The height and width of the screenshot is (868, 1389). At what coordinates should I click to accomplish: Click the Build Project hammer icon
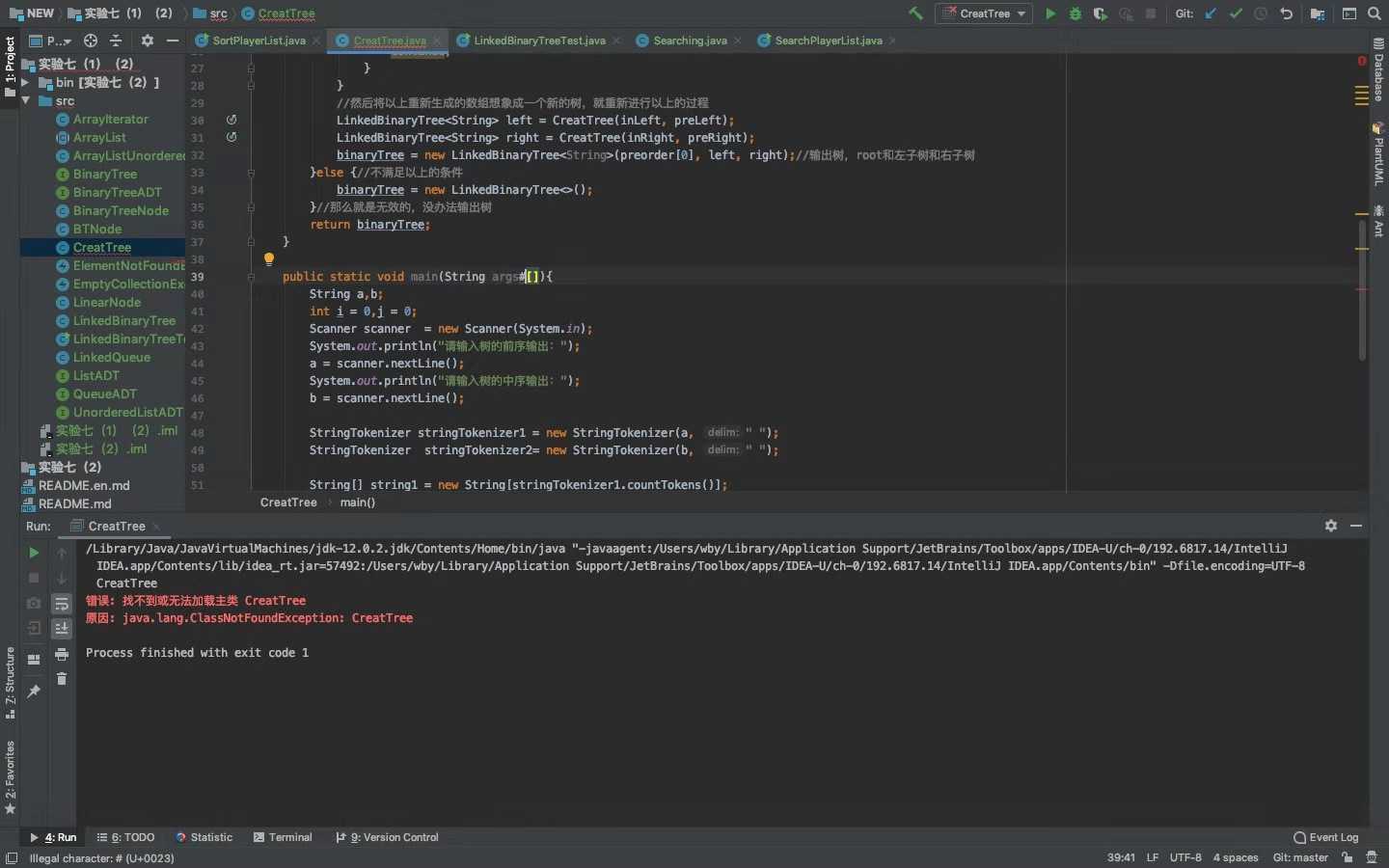coord(916,14)
